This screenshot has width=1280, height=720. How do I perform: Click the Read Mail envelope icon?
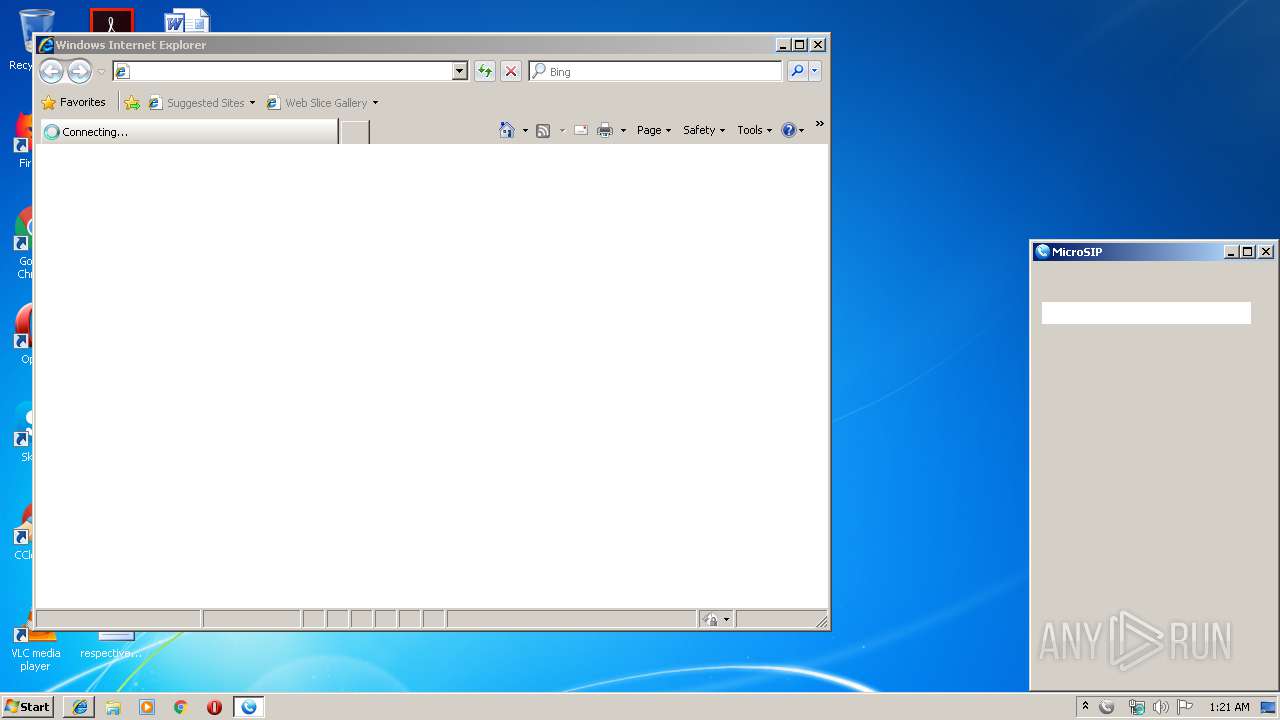[580, 130]
